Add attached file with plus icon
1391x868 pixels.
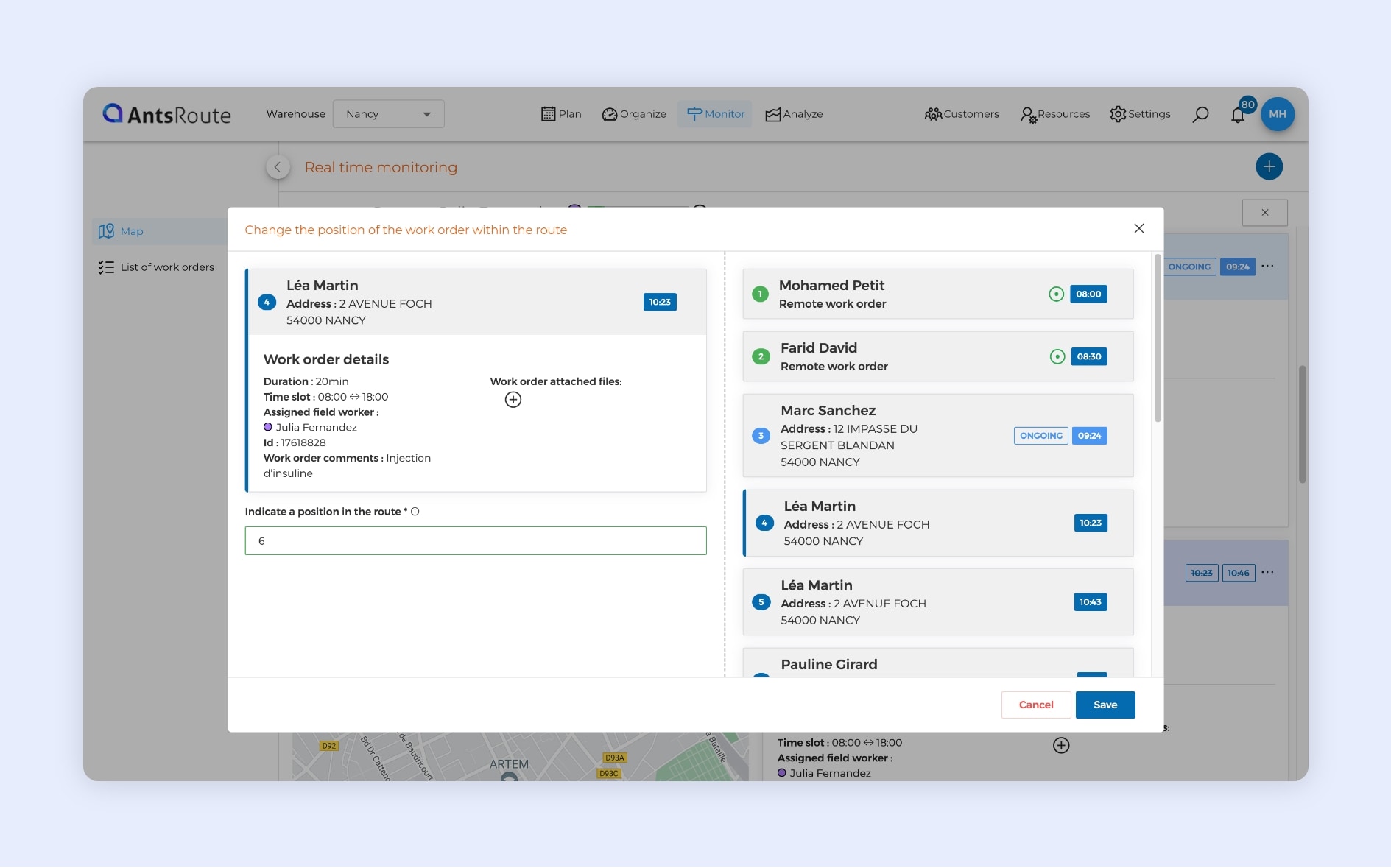coord(513,400)
